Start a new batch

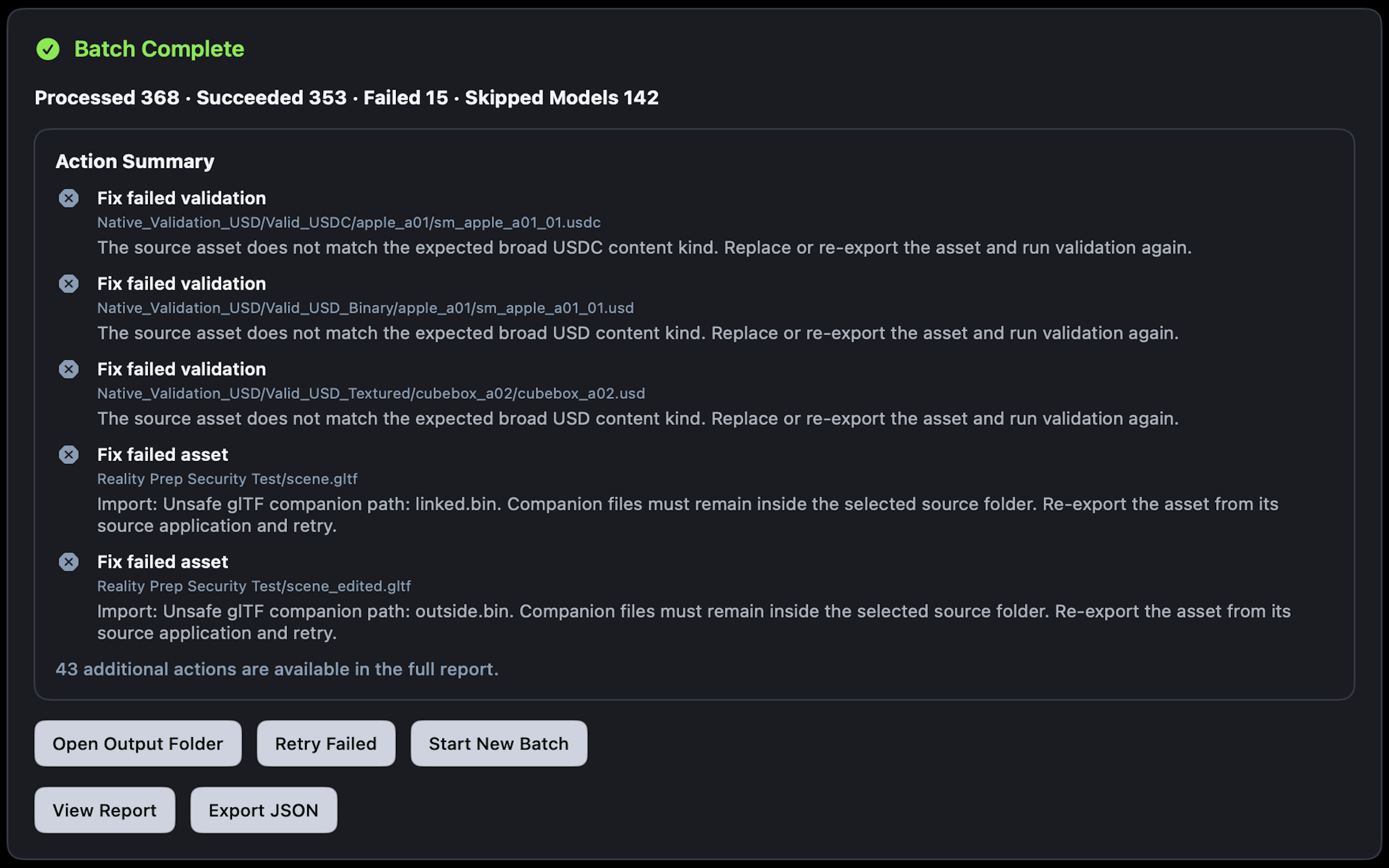point(499,744)
